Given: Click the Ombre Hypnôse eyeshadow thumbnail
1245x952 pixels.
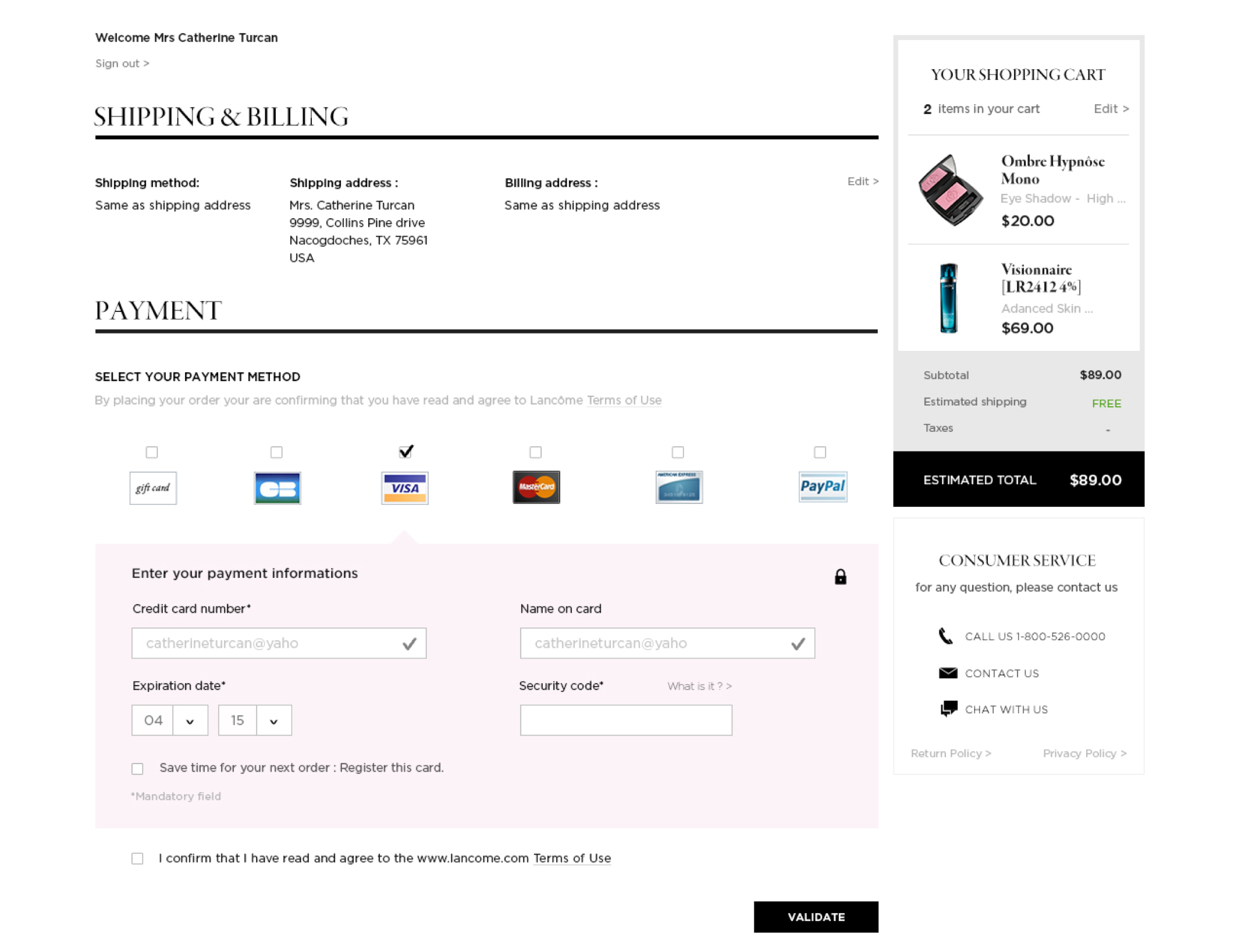Looking at the screenshot, I should [x=950, y=190].
